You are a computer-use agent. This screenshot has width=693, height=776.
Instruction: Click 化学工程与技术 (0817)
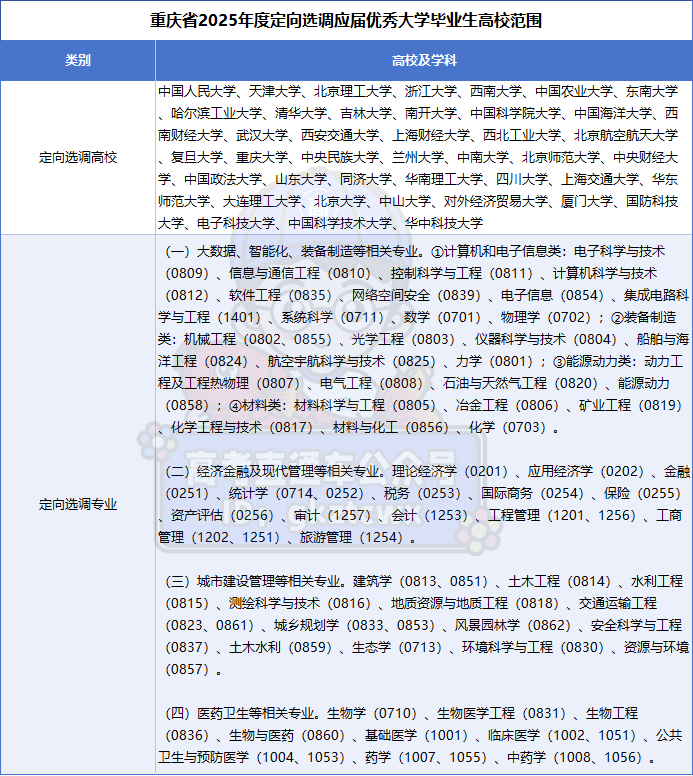[242, 427]
